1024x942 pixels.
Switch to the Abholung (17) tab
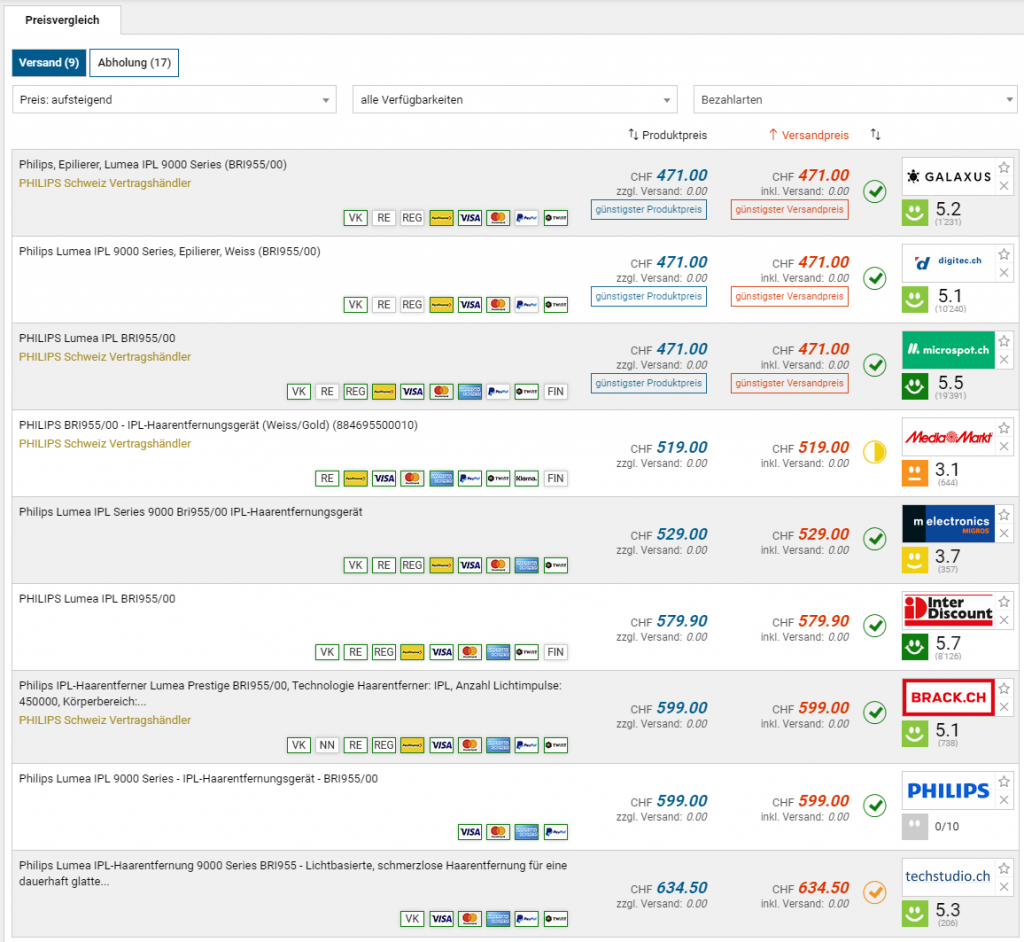pos(134,63)
